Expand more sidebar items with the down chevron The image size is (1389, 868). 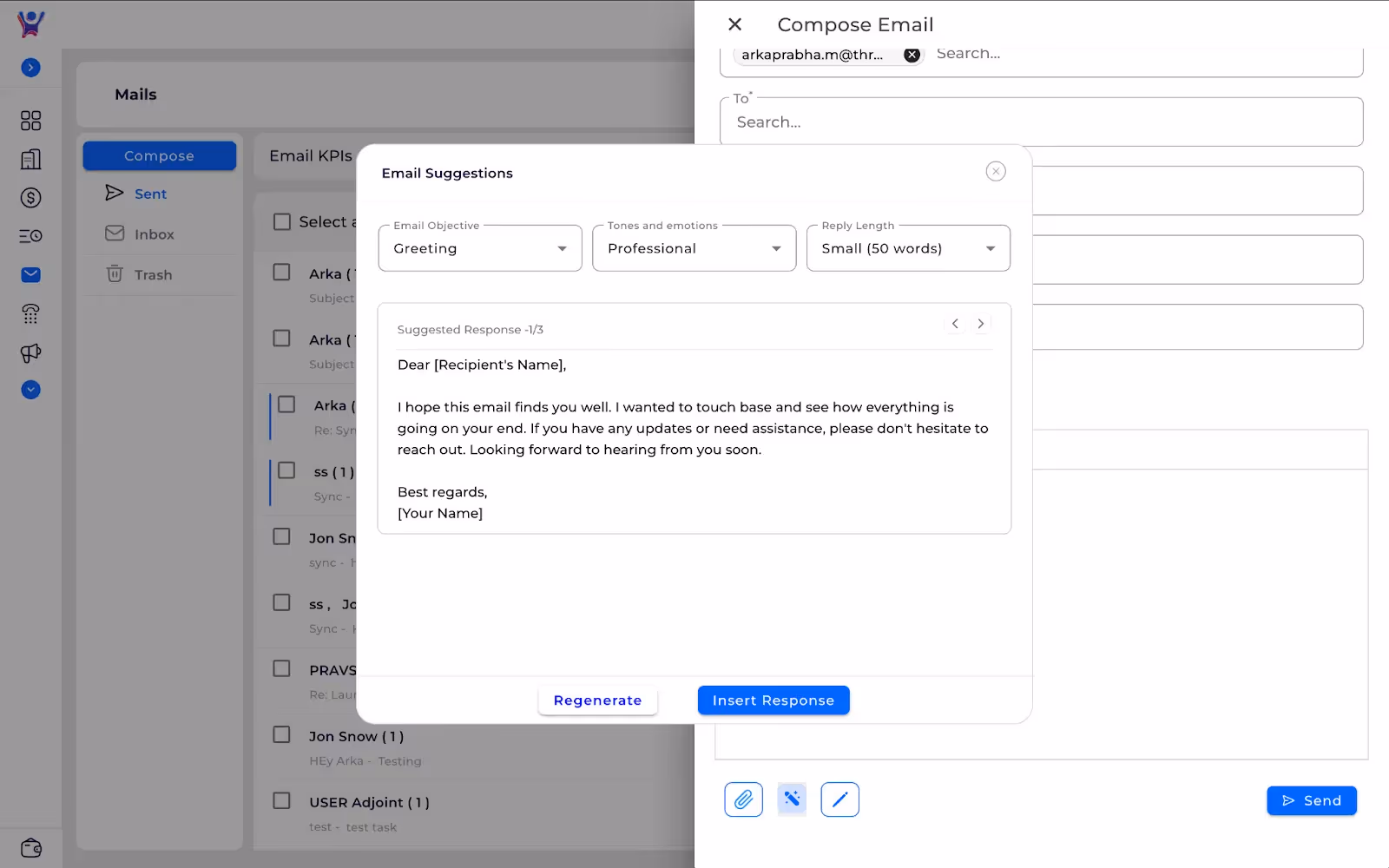[x=30, y=390]
